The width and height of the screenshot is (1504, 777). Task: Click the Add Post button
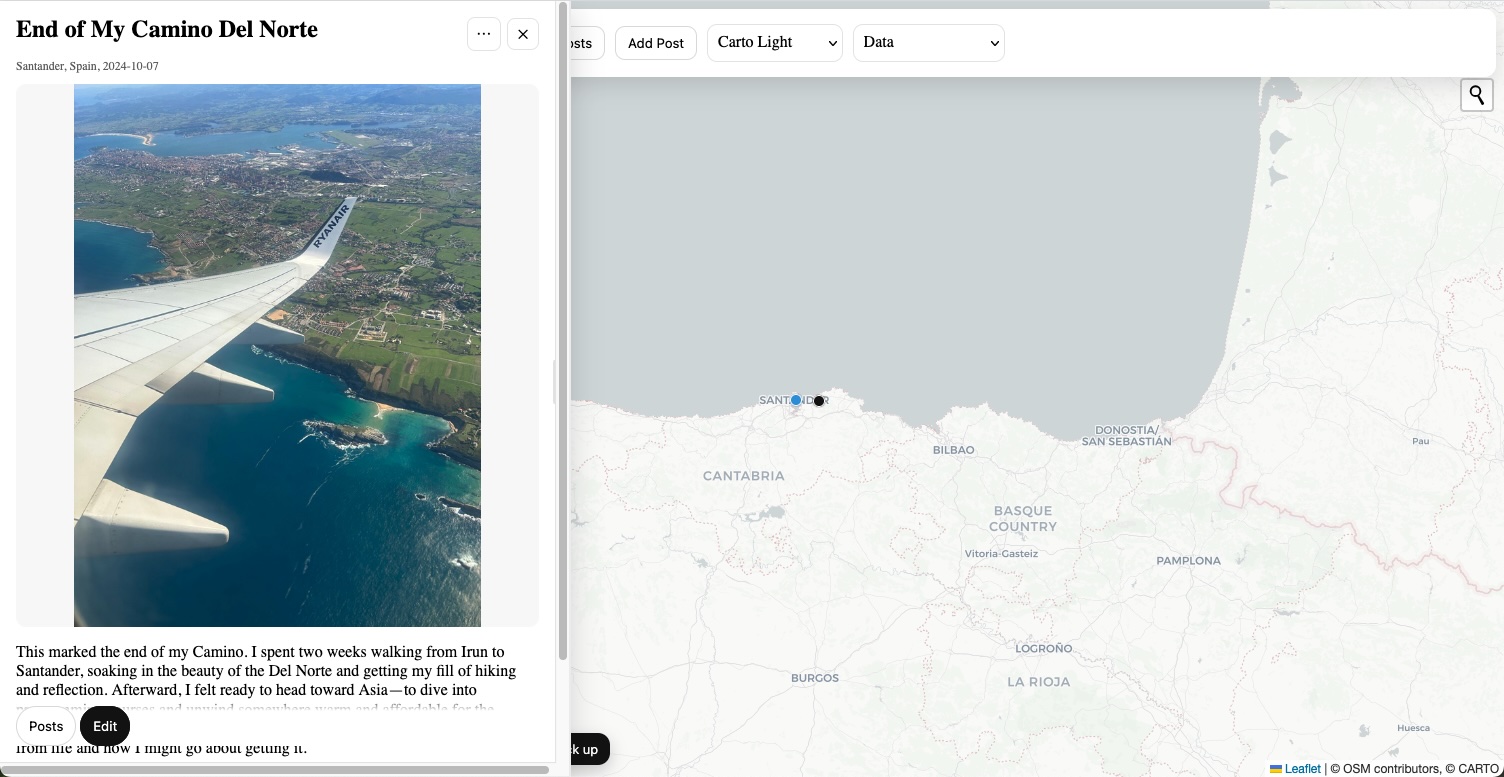click(x=655, y=43)
